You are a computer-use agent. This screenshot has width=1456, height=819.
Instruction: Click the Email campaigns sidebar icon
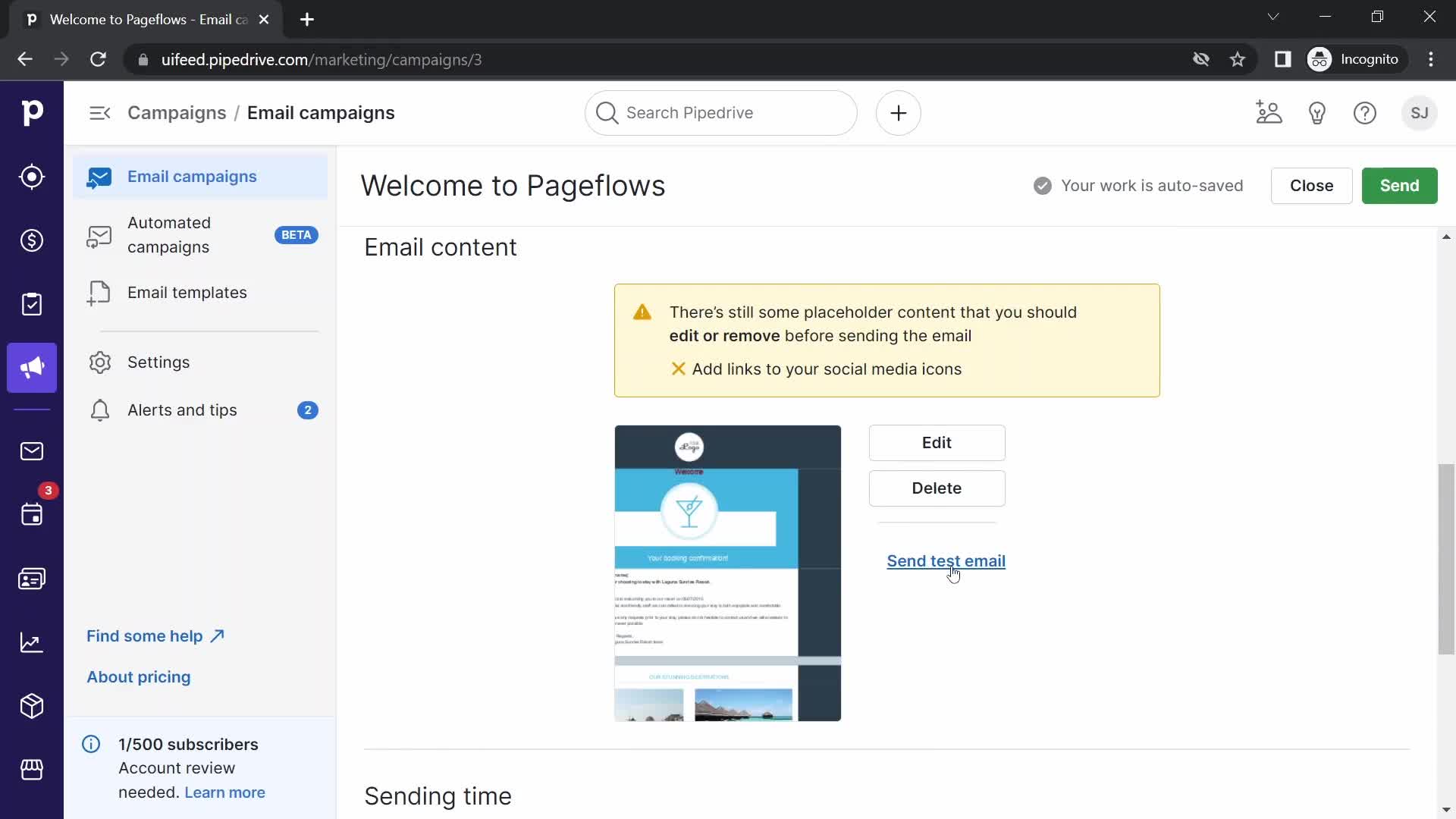click(100, 177)
